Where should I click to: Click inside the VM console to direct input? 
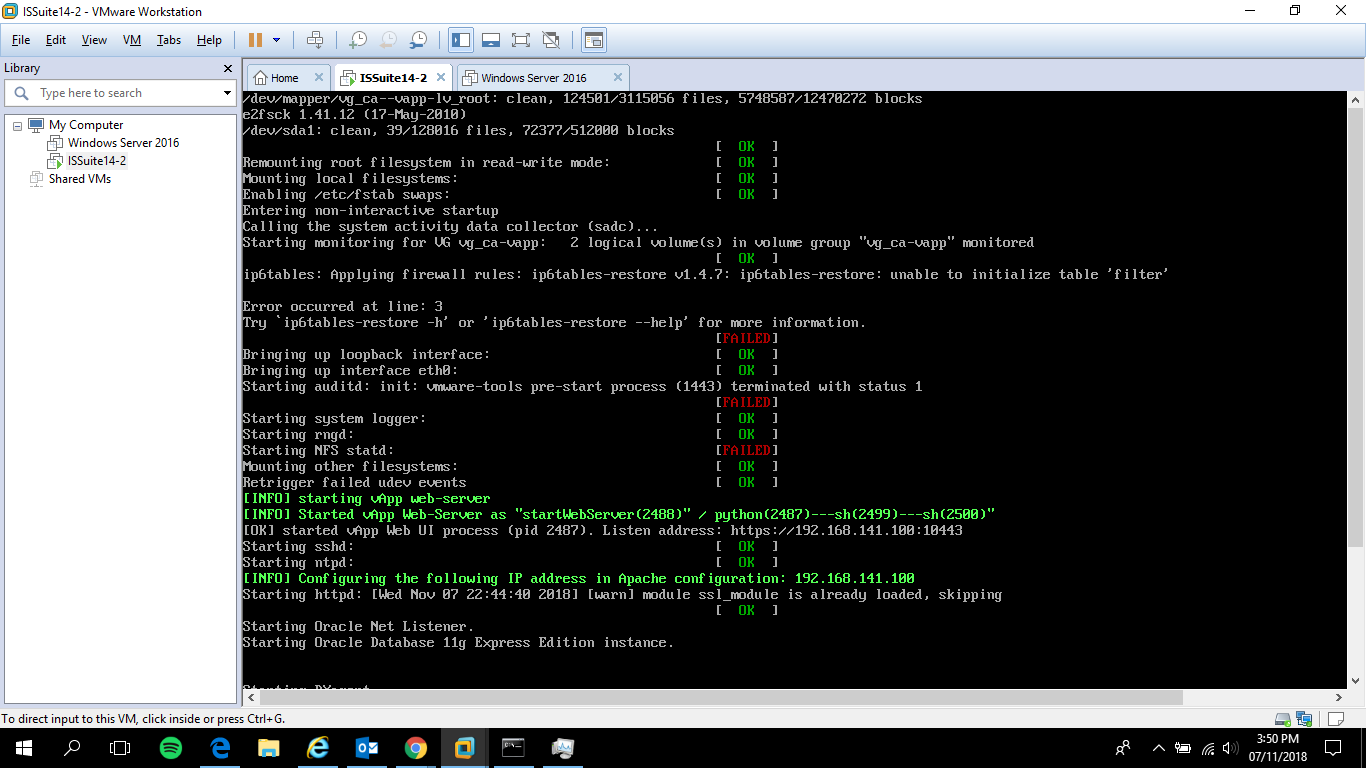pyautogui.click(x=794, y=390)
